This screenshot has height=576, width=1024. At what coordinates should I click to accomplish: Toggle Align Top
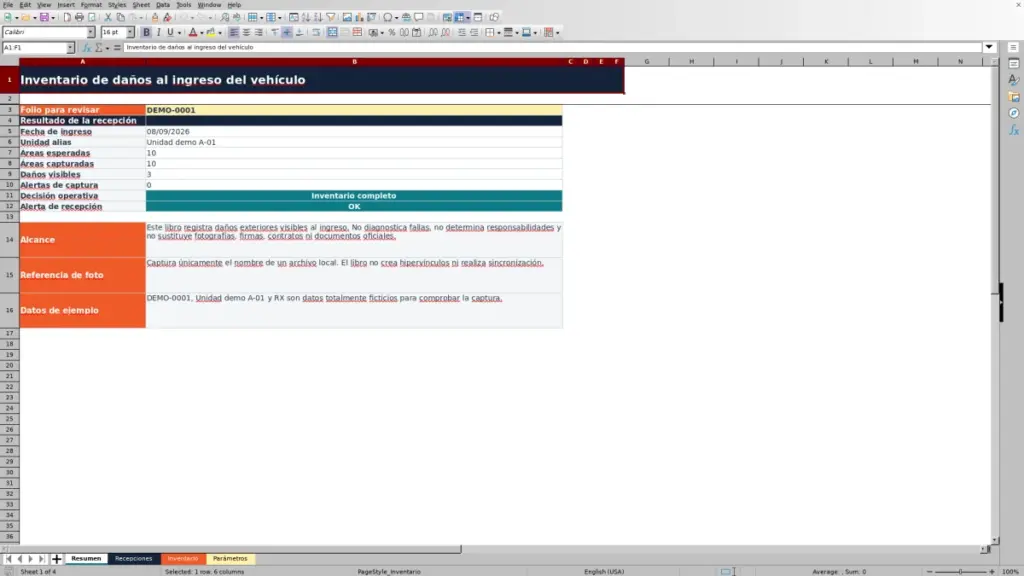tap(275, 32)
